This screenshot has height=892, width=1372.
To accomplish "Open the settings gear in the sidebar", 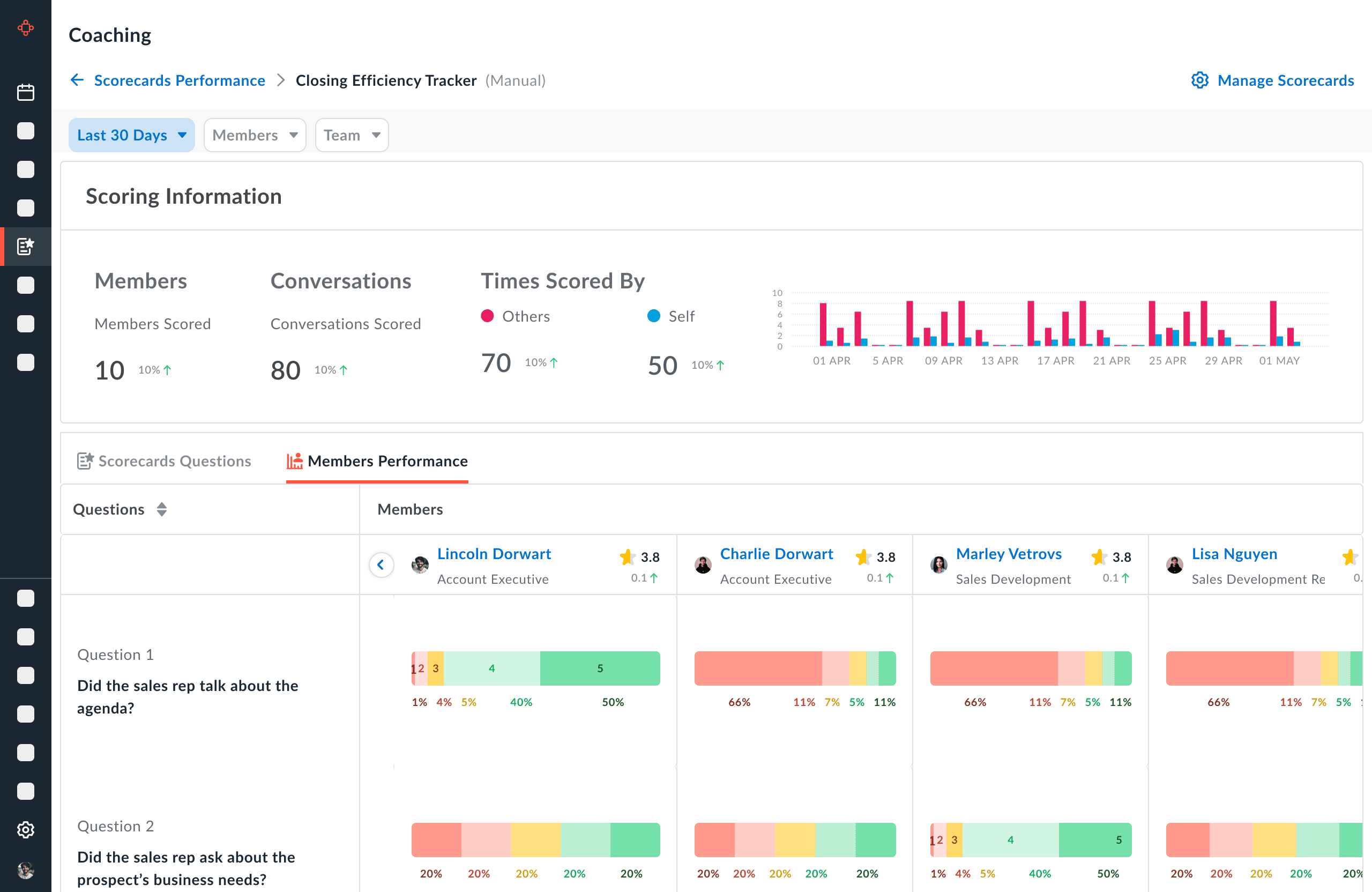I will point(25,830).
